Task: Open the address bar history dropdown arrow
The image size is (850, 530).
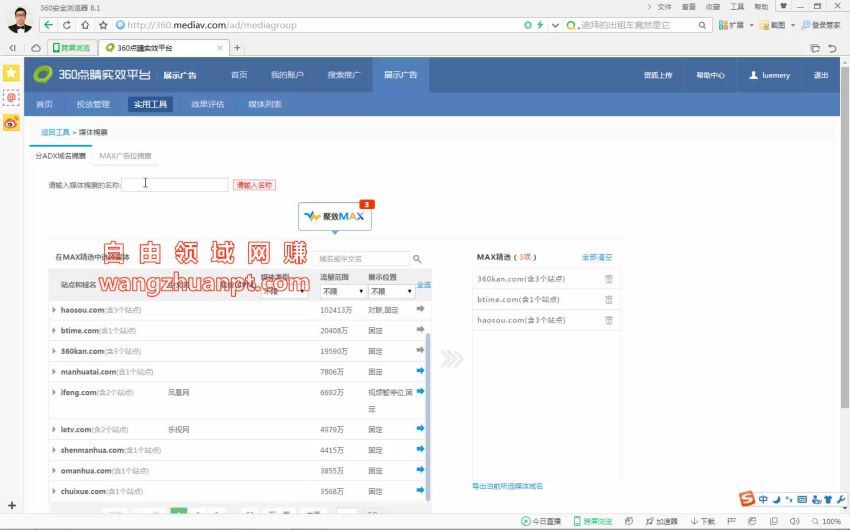Action: pos(555,25)
